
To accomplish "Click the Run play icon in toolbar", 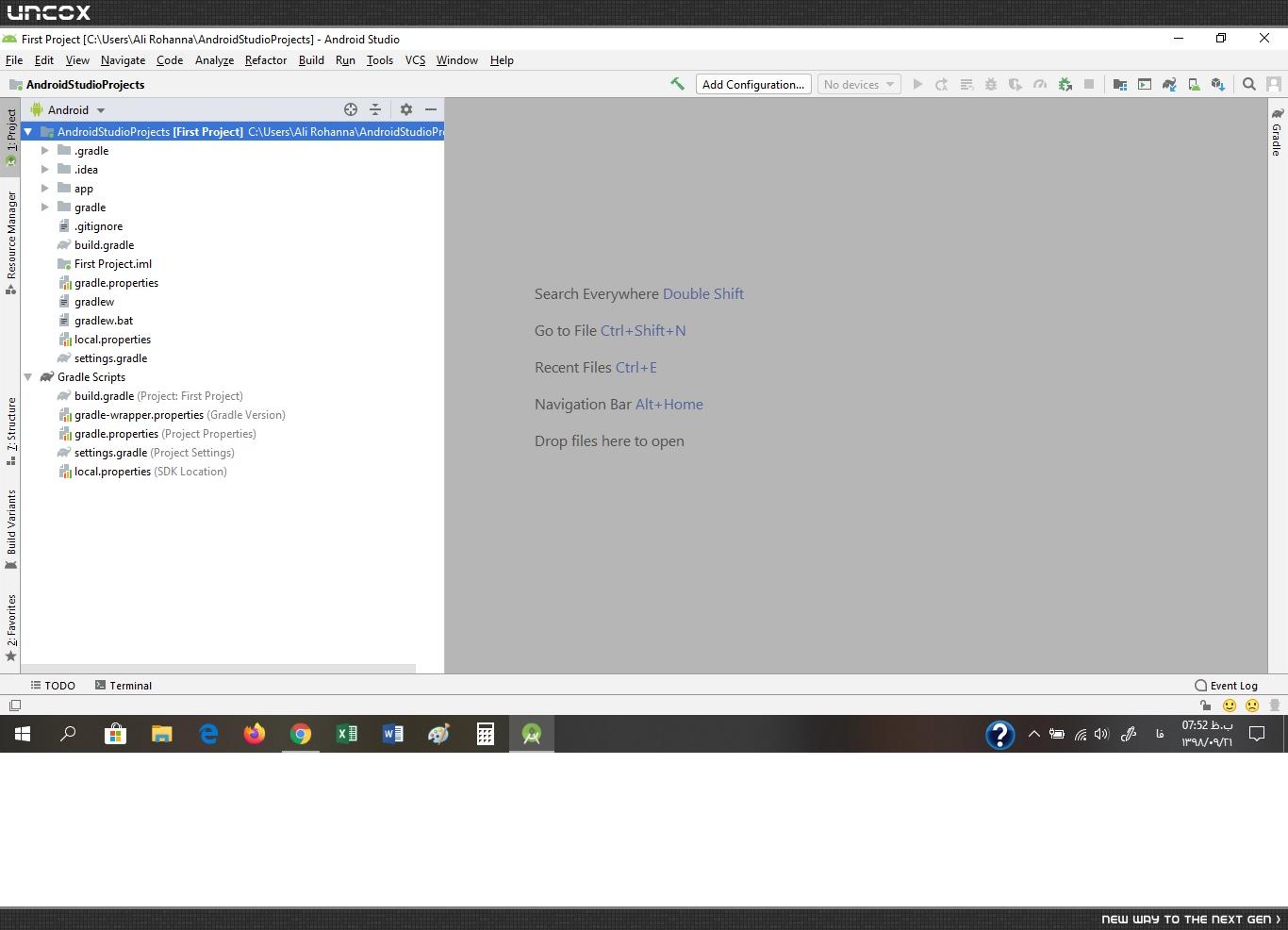I will [x=917, y=84].
